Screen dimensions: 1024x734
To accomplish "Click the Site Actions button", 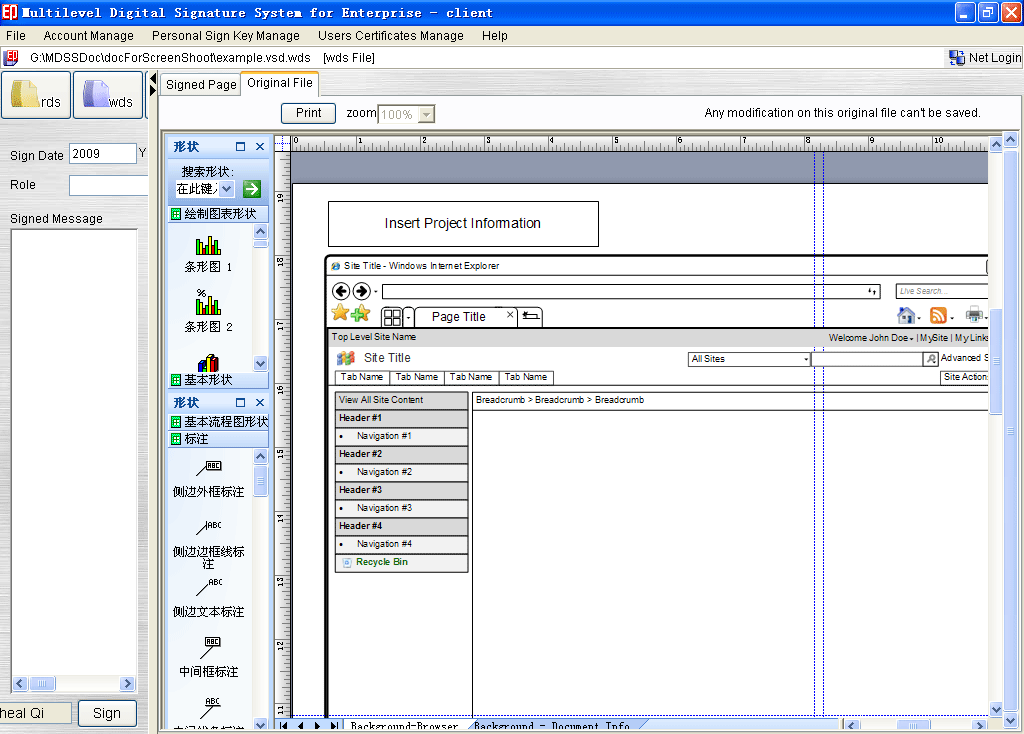I will (965, 377).
